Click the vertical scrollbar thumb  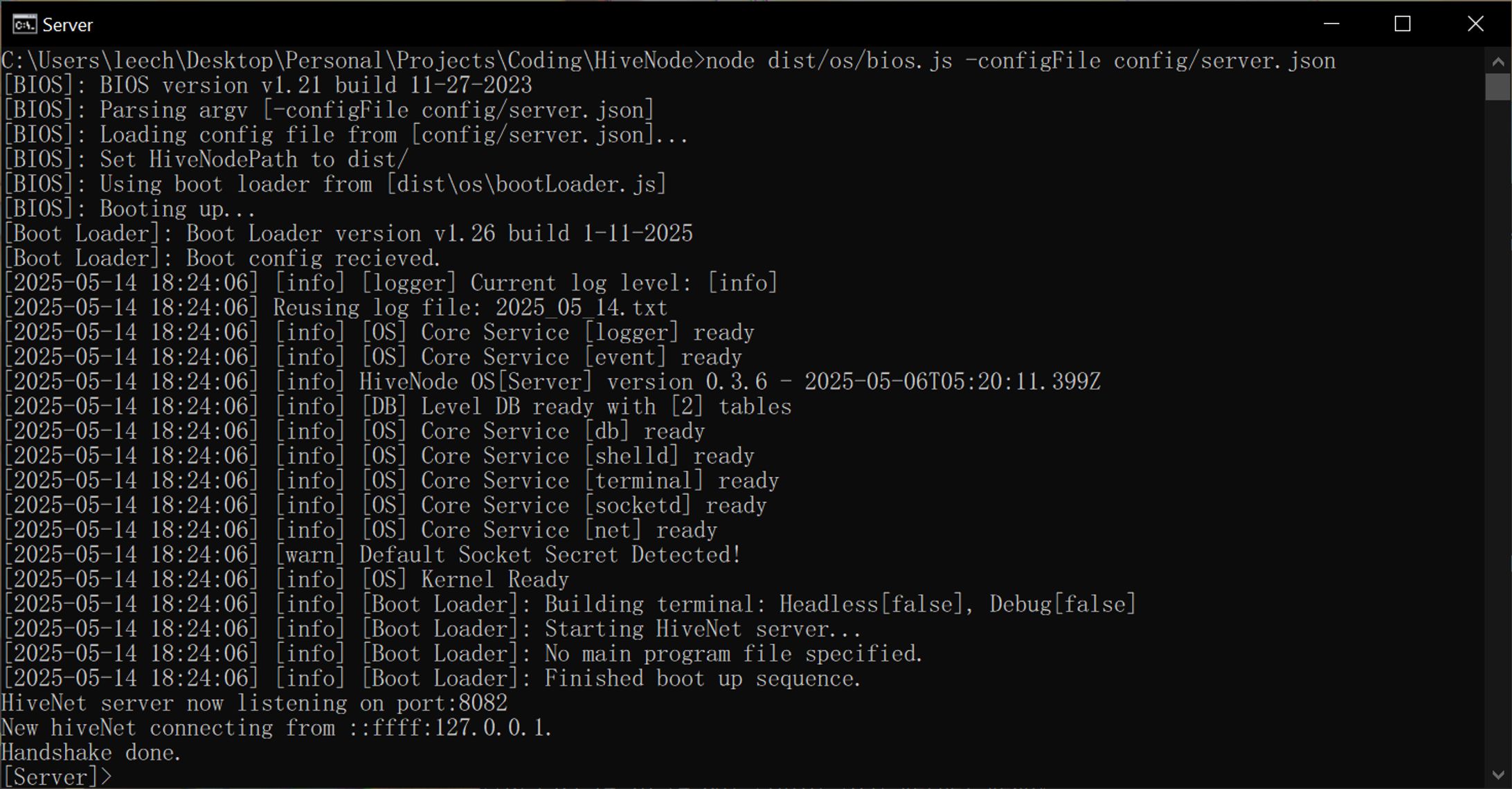1497,87
